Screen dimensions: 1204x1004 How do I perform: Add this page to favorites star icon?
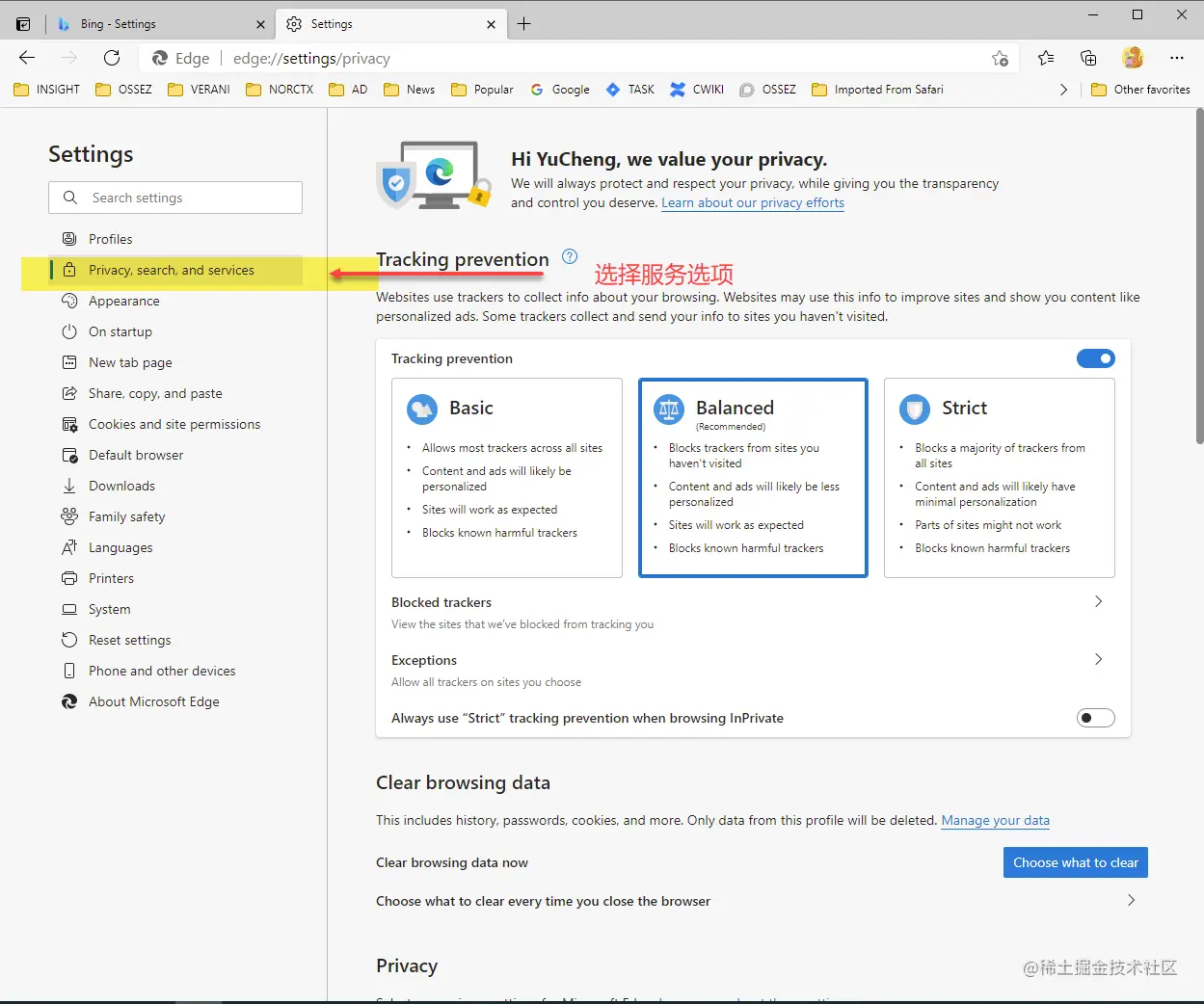(x=1000, y=59)
